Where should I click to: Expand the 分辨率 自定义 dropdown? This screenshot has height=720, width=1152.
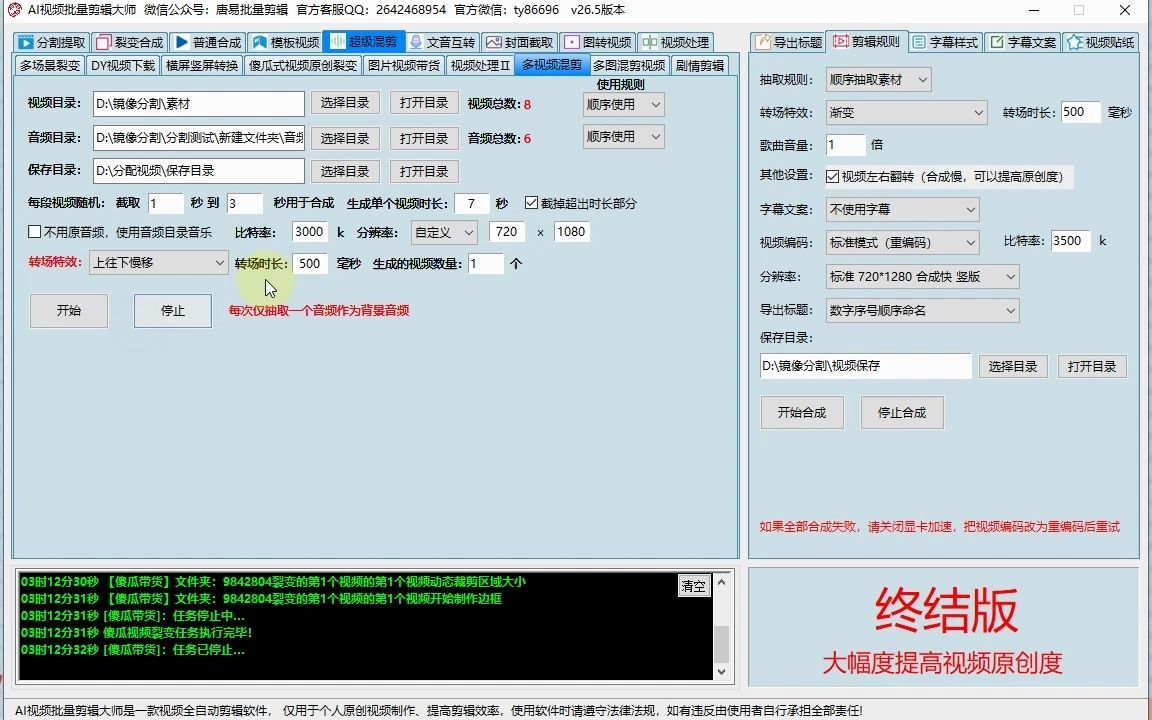(x=443, y=232)
